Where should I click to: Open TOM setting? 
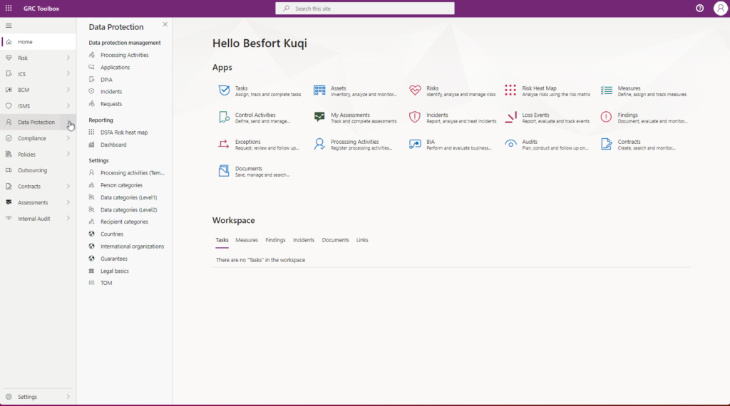(x=106, y=283)
